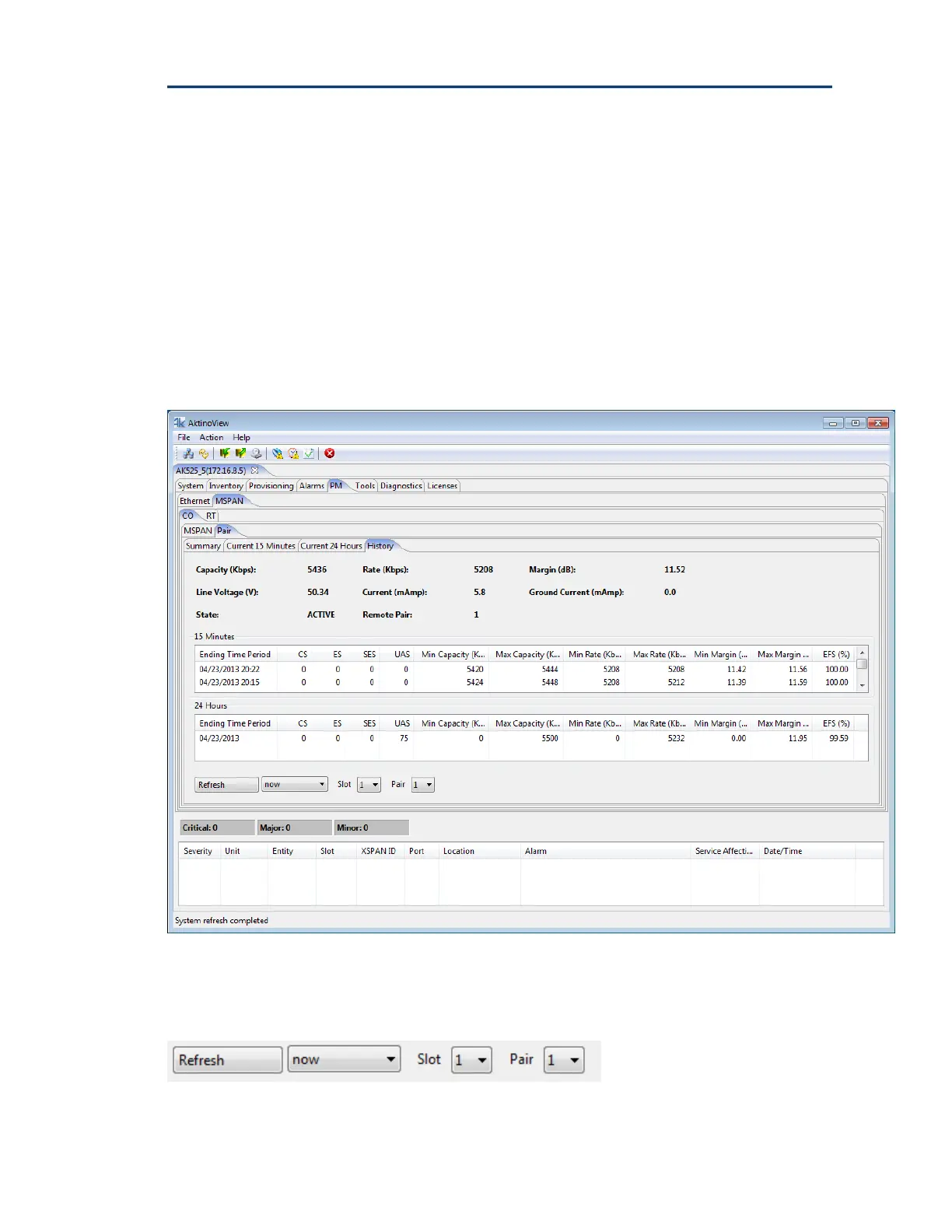This screenshot has height=1232, width=952.
Task: Select the PM tab
Action: [336, 485]
